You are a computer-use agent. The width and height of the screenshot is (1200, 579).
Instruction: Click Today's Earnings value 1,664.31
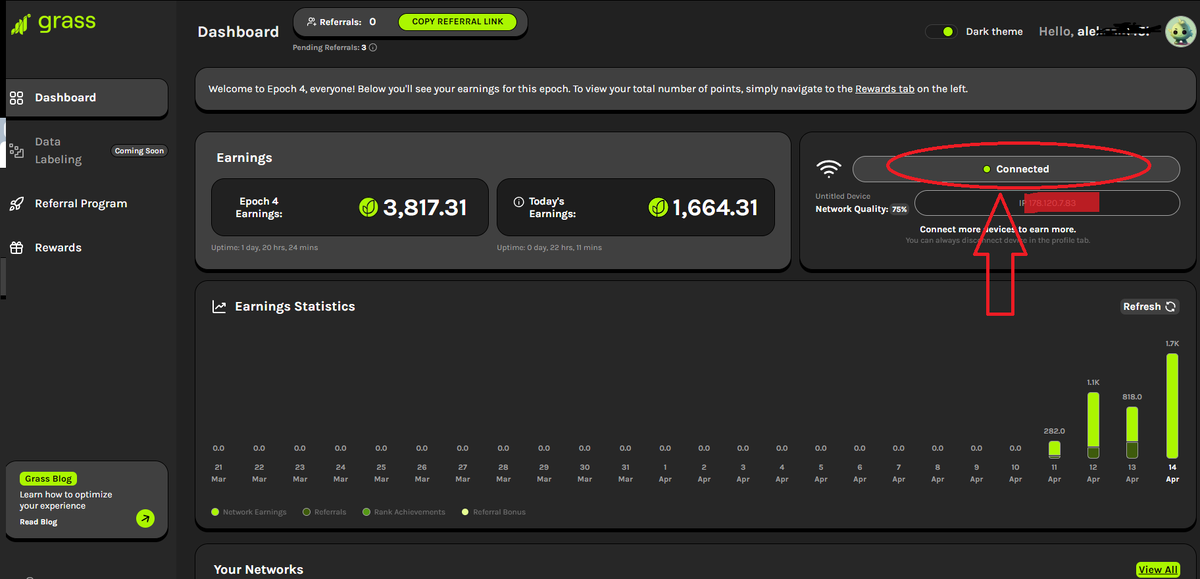click(x=715, y=207)
